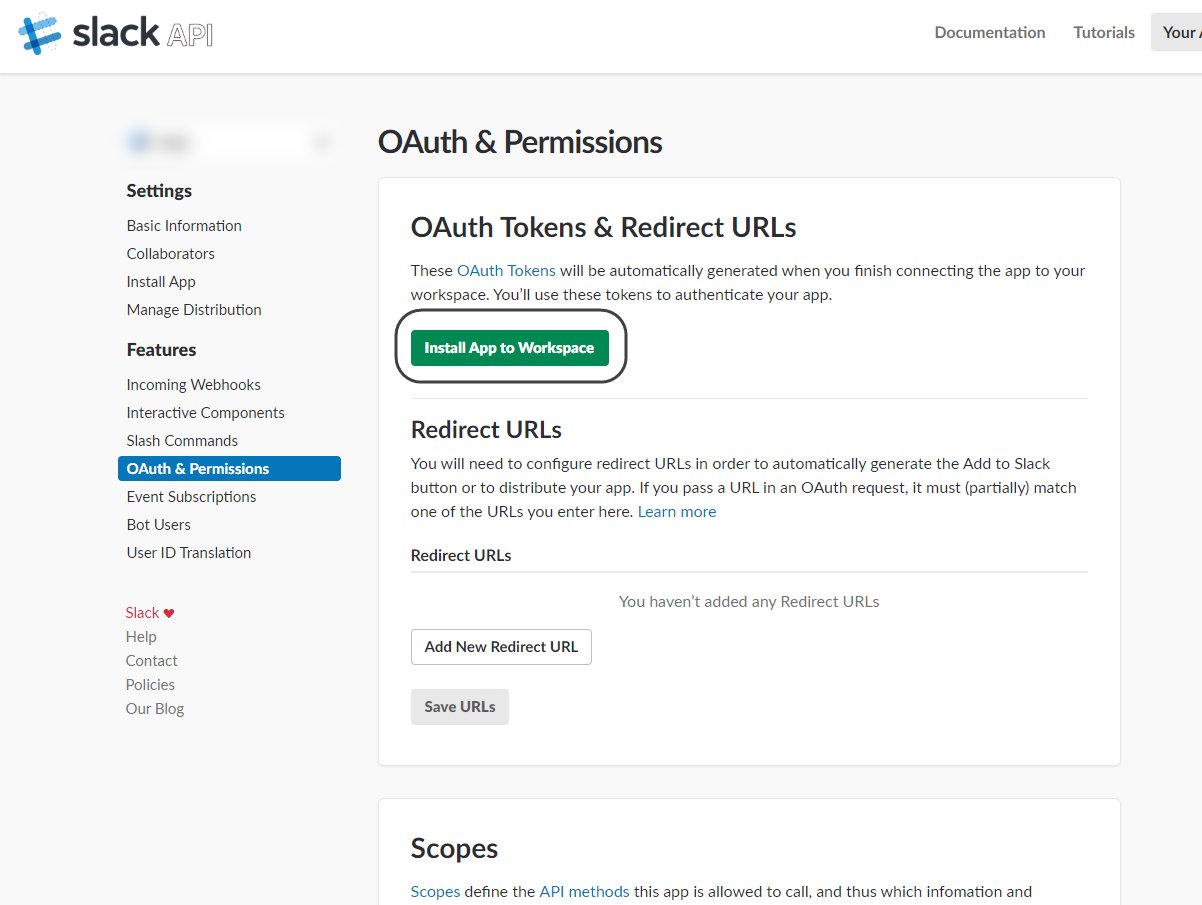Open Incoming Webhooks feature
The image size is (1202, 905).
194,385
